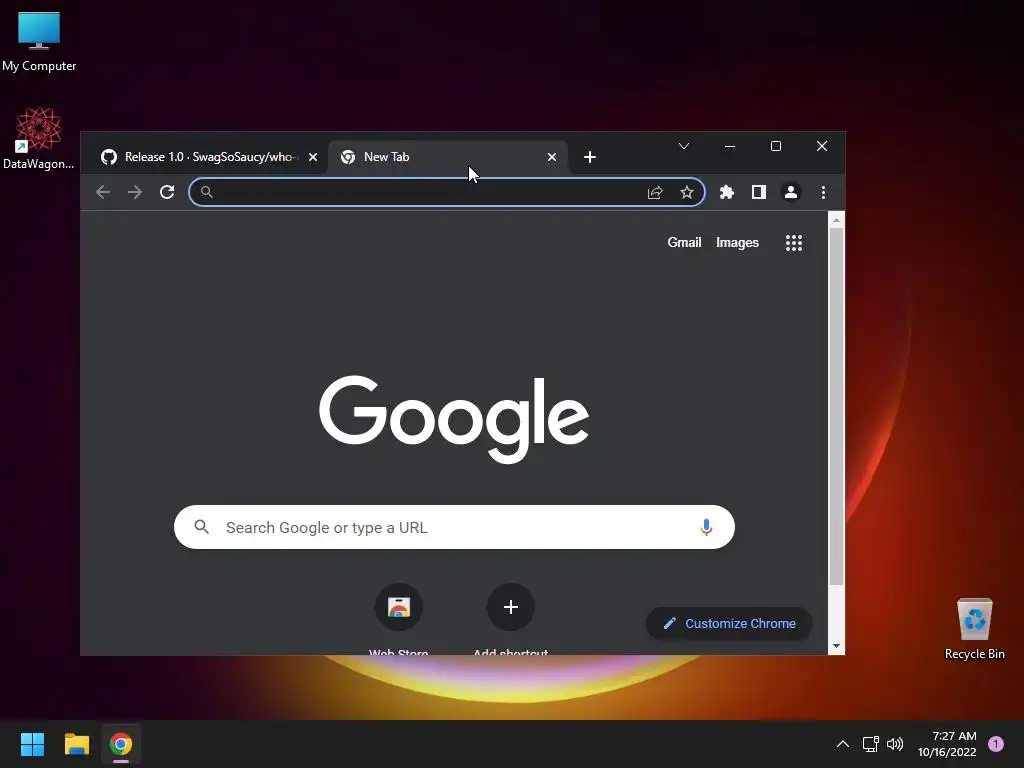Screen dimensions: 1024x768
Task: Open a new tab with the plus button
Action: (x=590, y=157)
